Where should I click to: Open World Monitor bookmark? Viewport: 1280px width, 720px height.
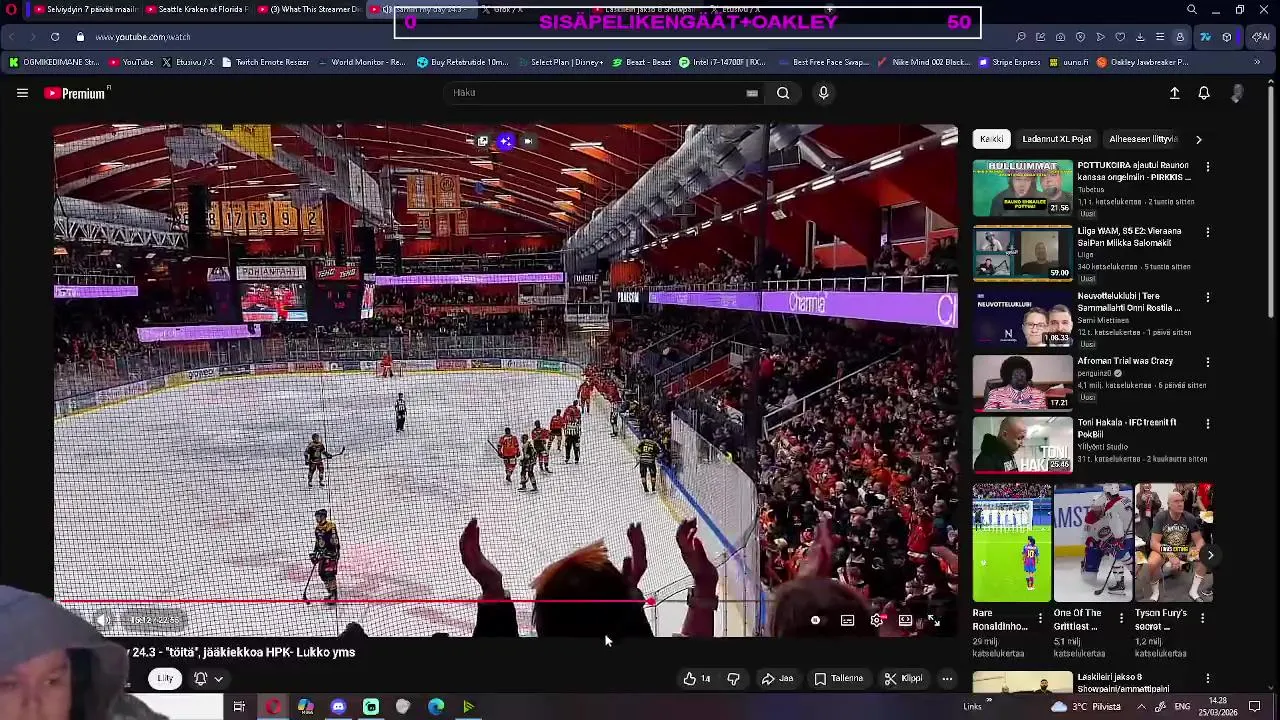pyautogui.click(x=362, y=62)
